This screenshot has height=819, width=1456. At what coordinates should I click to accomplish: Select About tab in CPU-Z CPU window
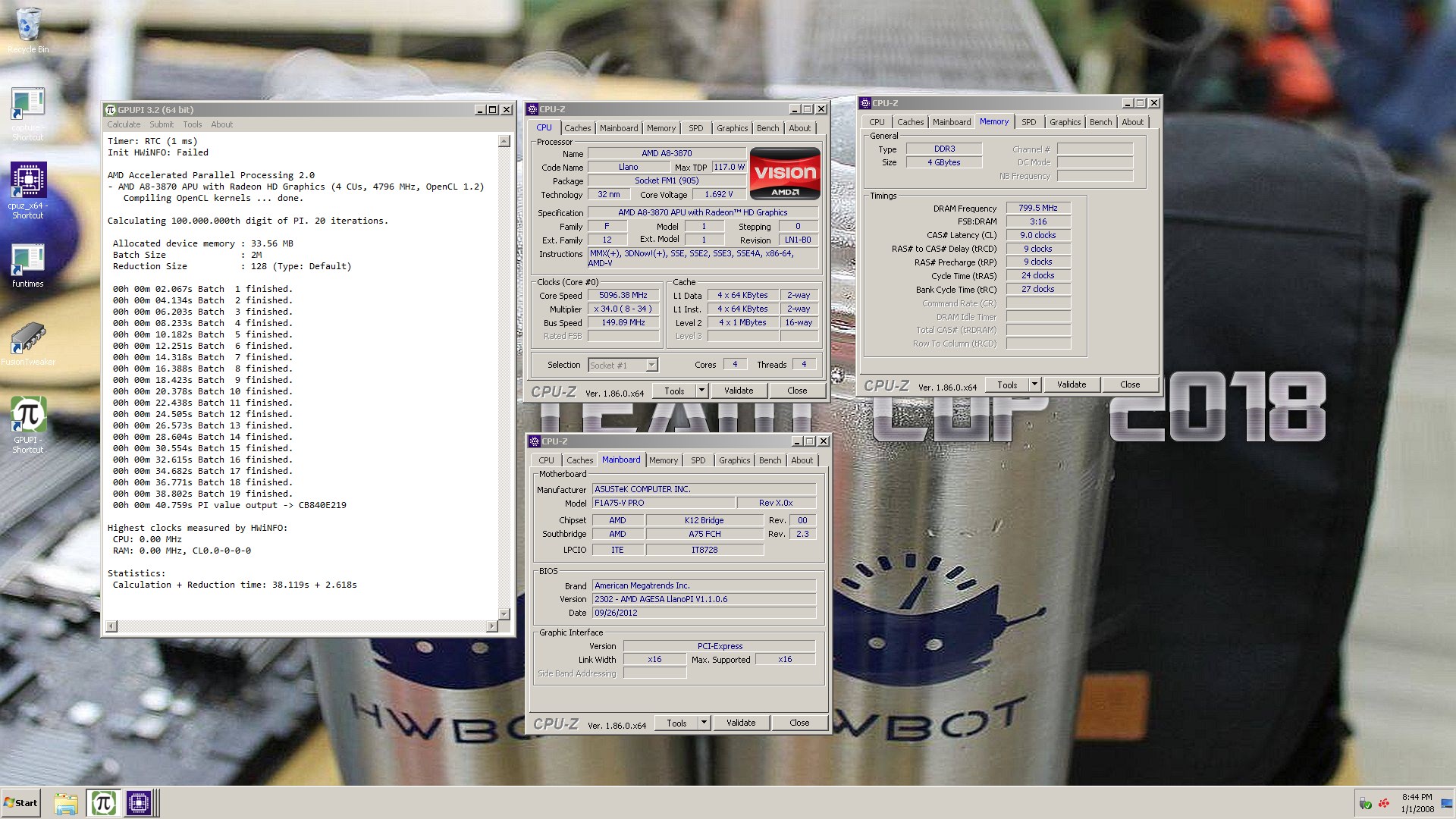(800, 128)
